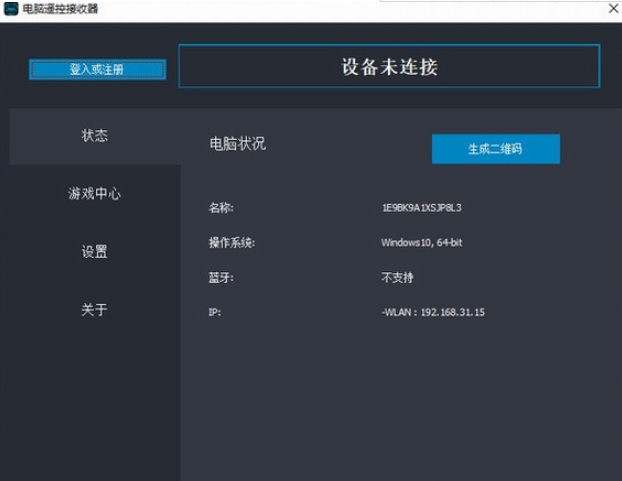Viewport: 622px width, 481px height.
Task: Click the IP: label
Action: point(215,312)
